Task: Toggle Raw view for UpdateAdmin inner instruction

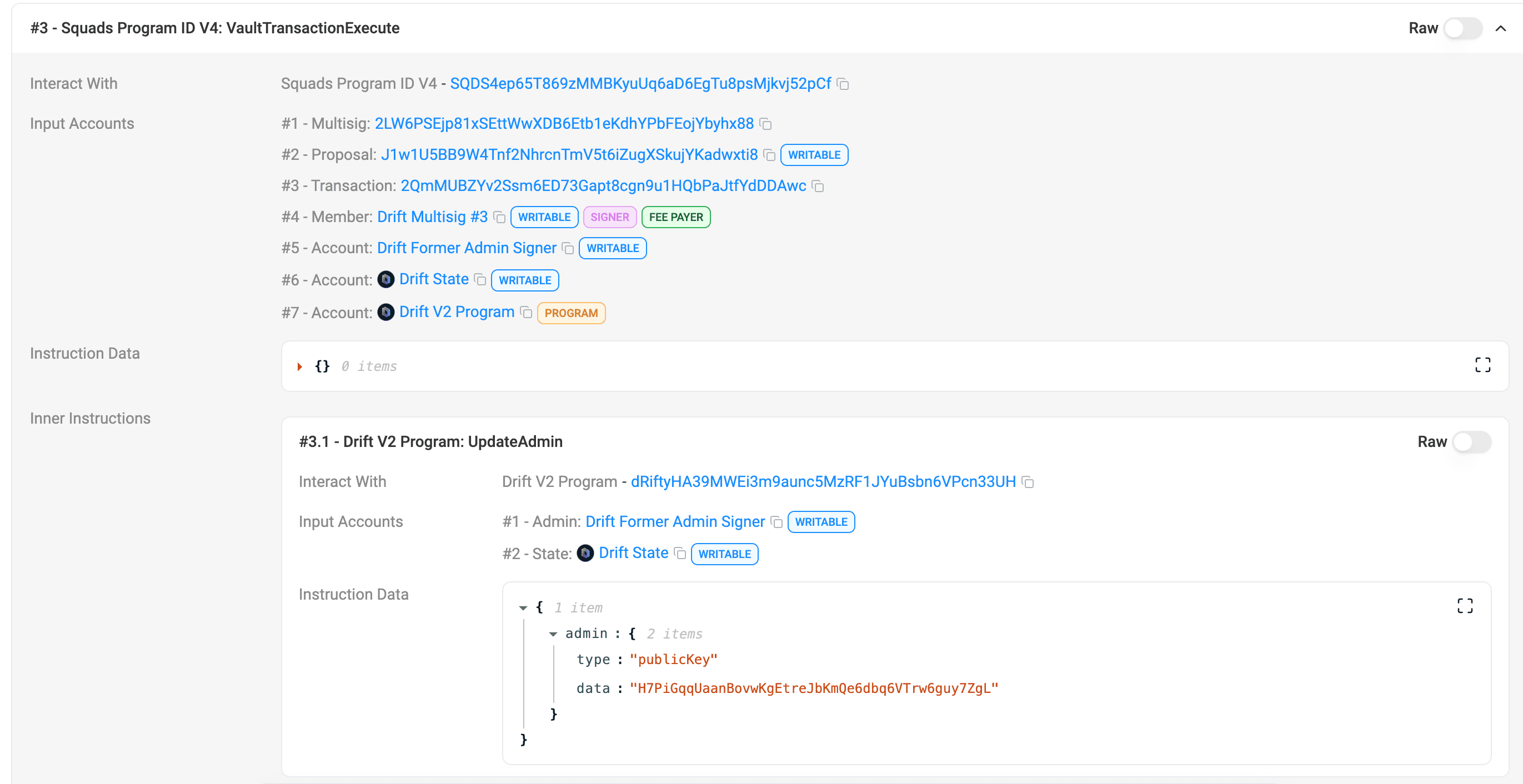Action: pos(1471,442)
